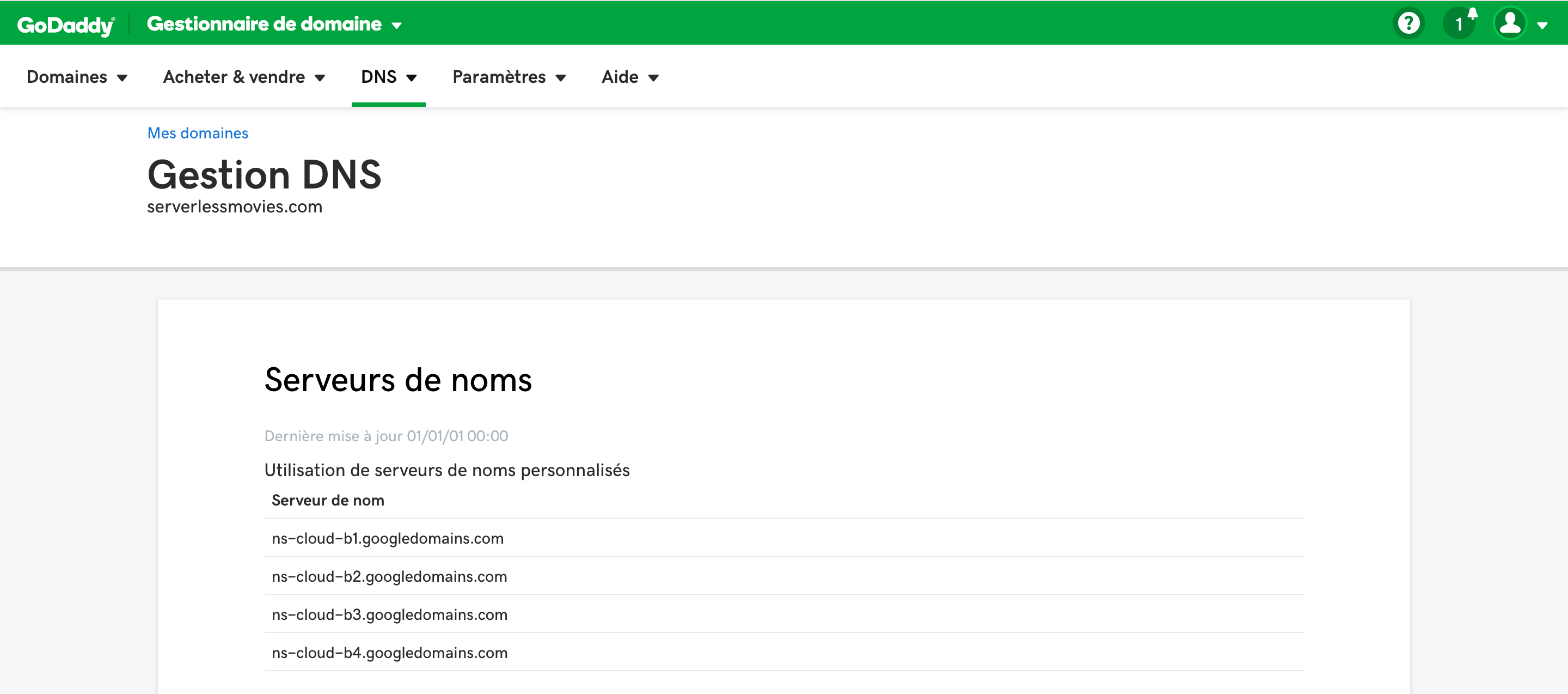The image size is (1568, 694).
Task: Click the user account avatar icon
Action: point(1510,24)
